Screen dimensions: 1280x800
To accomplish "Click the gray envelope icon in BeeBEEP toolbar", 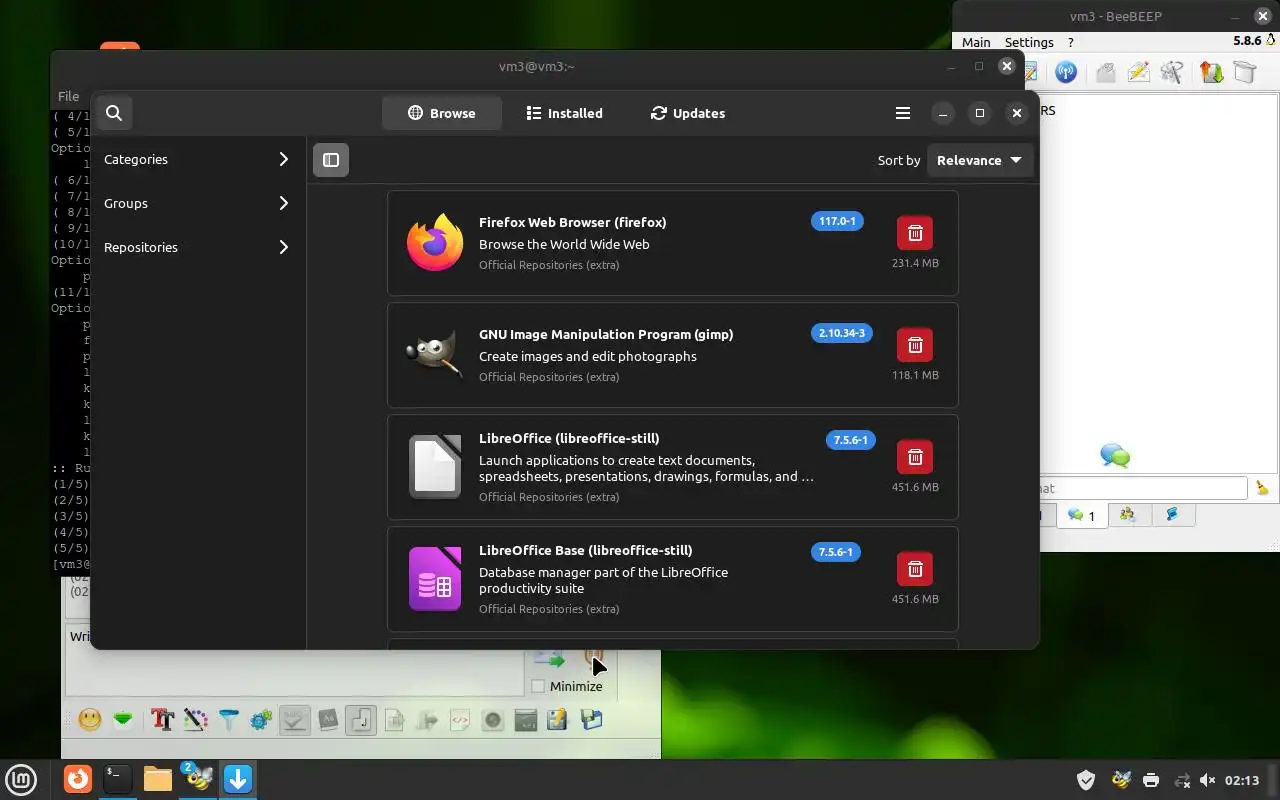I will 1105,72.
